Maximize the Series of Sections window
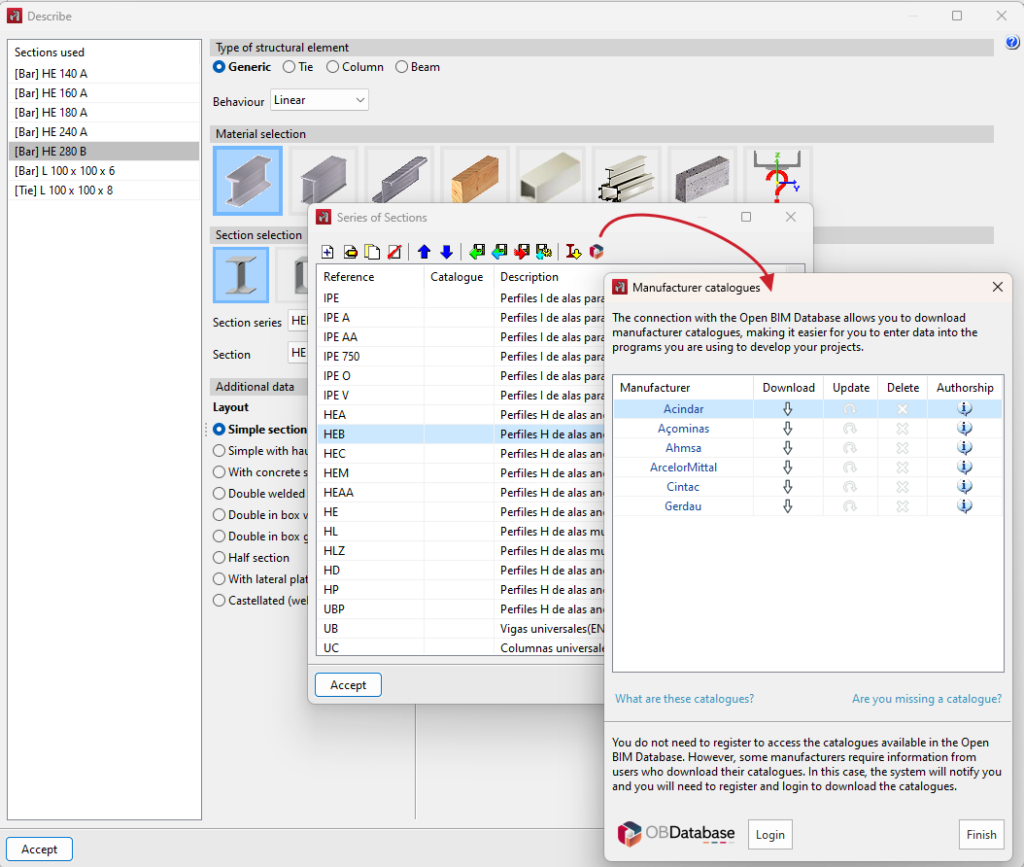Image resolution: width=1024 pixels, height=867 pixels. coord(746,217)
